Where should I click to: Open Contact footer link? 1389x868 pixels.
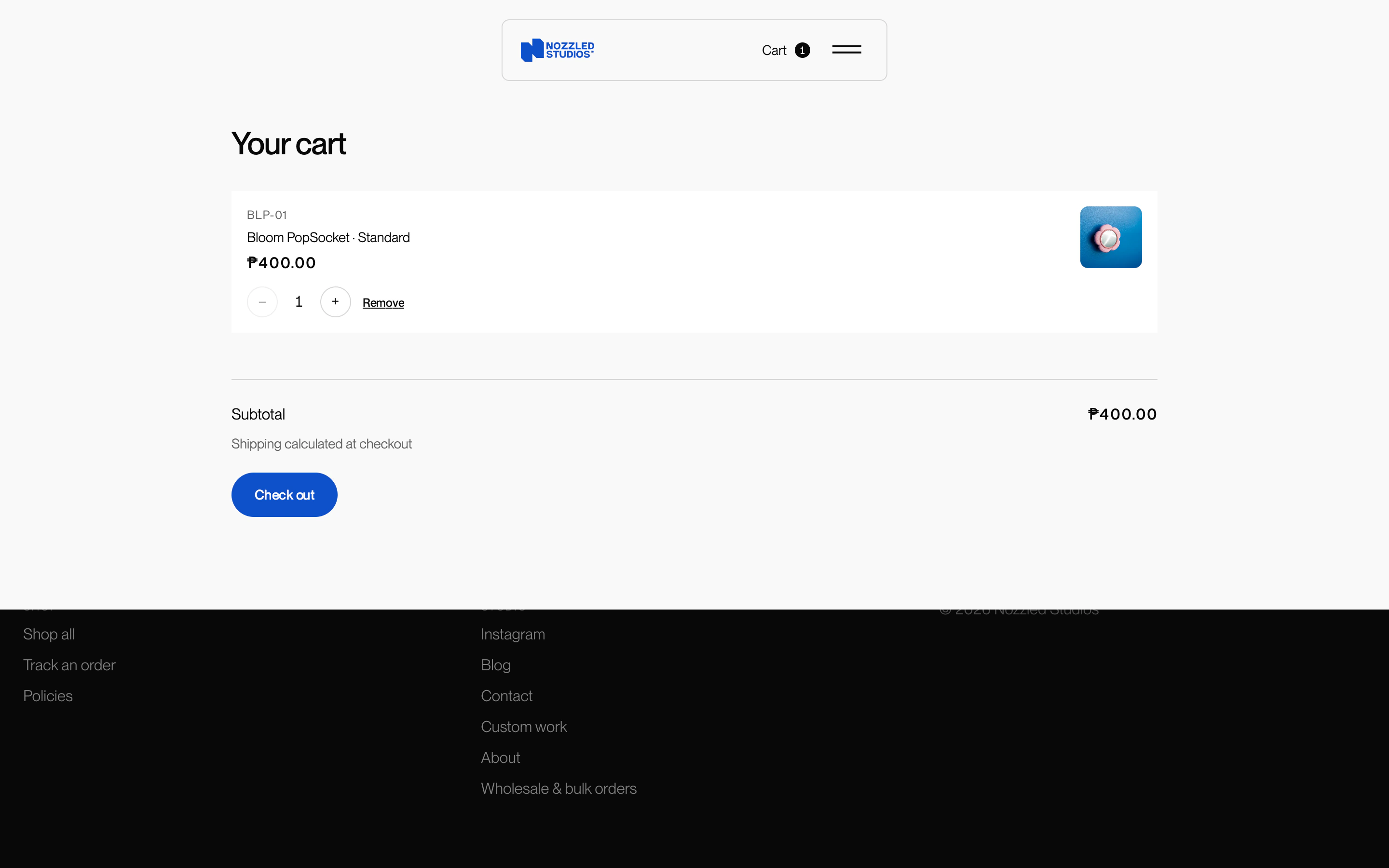click(x=506, y=696)
